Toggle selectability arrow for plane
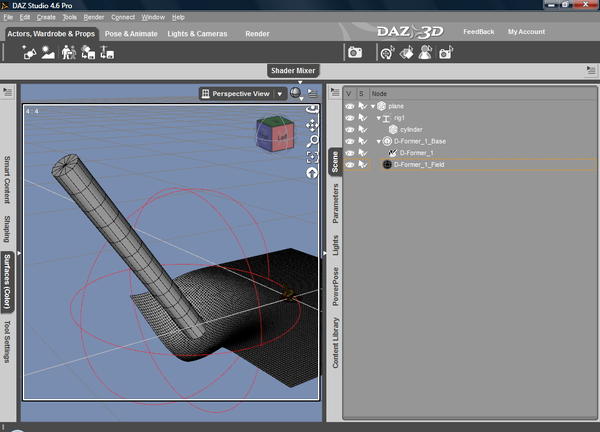Screen dimensions: 600x432 click(362, 106)
